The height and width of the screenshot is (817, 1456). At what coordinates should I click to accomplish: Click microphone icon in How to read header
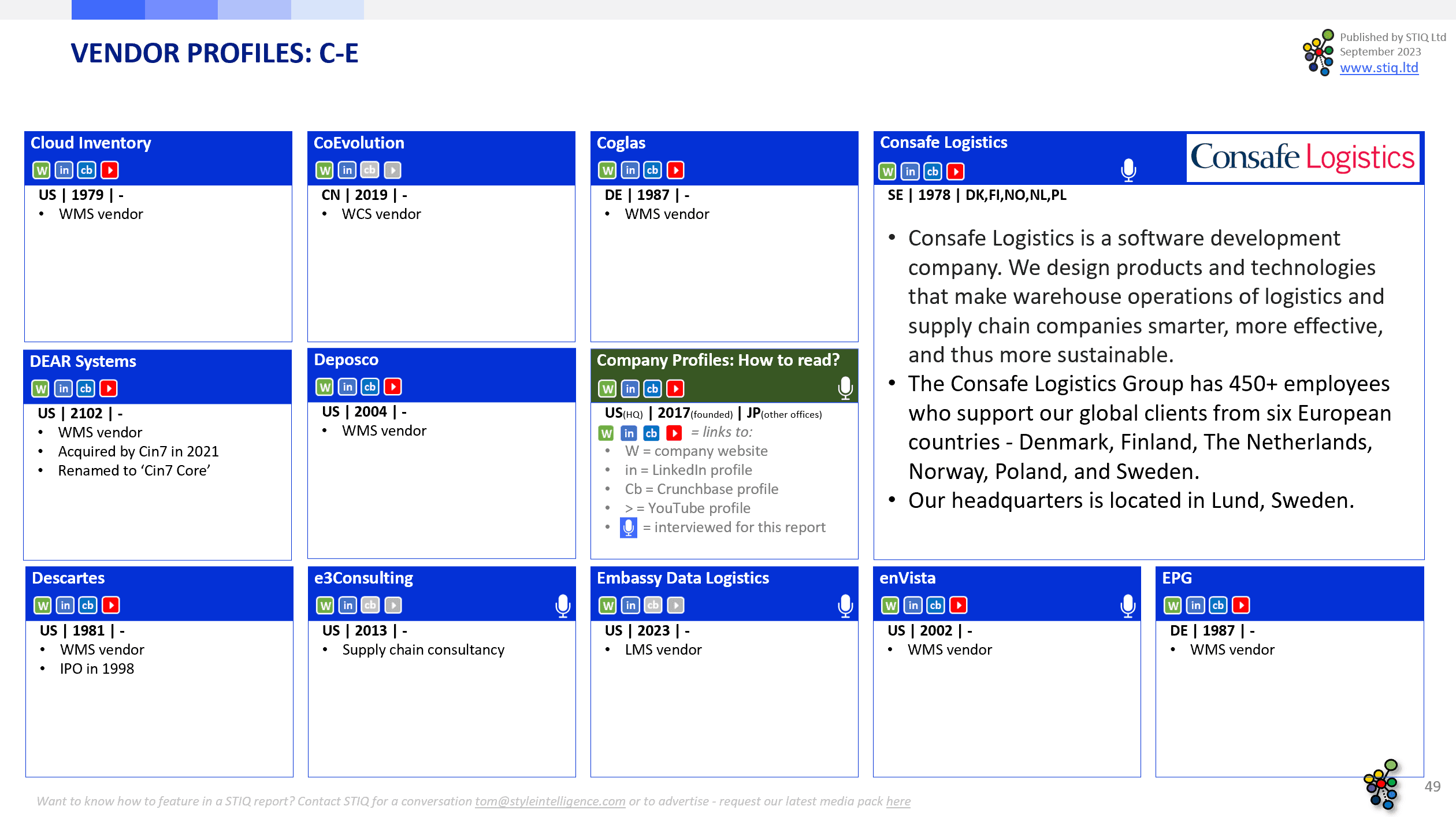[x=845, y=388]
